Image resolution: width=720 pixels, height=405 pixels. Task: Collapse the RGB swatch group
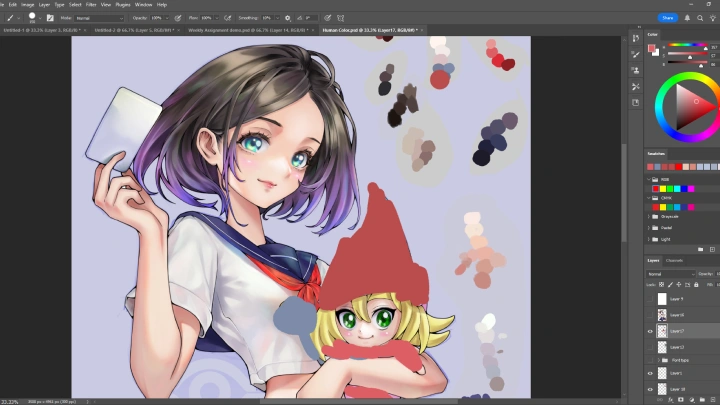pos(649,180)
